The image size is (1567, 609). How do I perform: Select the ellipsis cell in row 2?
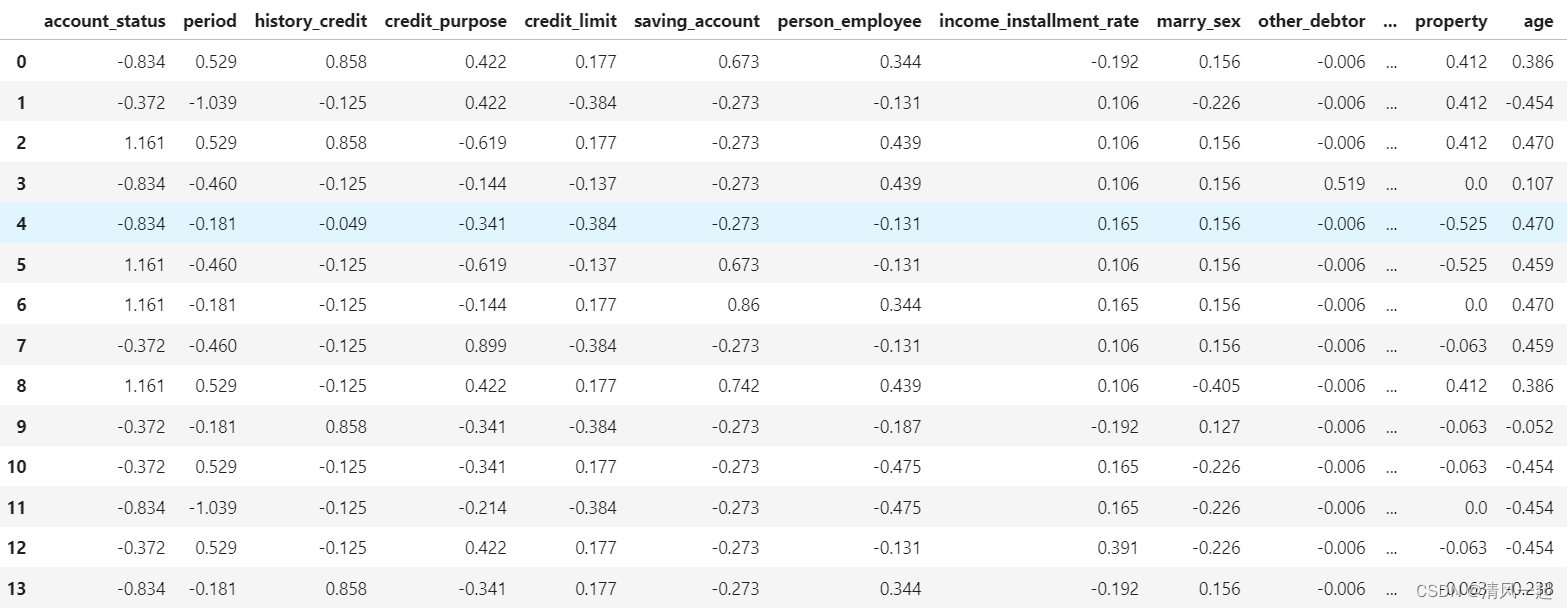pos(1390,143)
